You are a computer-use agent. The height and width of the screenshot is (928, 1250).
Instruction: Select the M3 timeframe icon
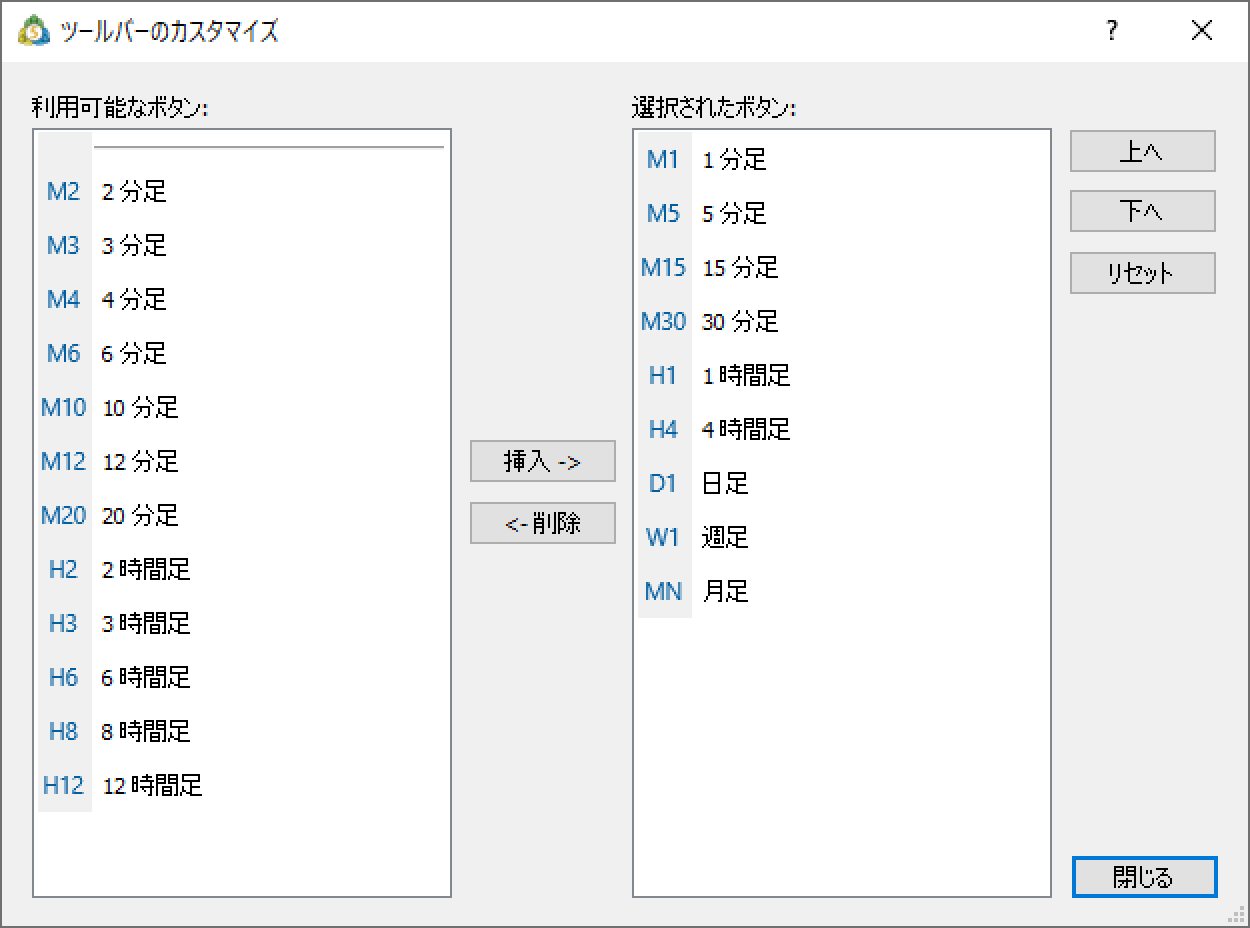(x=63, y=245)
